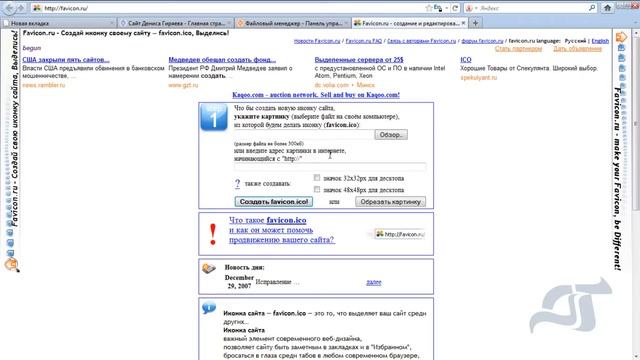Bookmark page with the star icon
This screenshot has width=640, height=360.
pos(429,8)
